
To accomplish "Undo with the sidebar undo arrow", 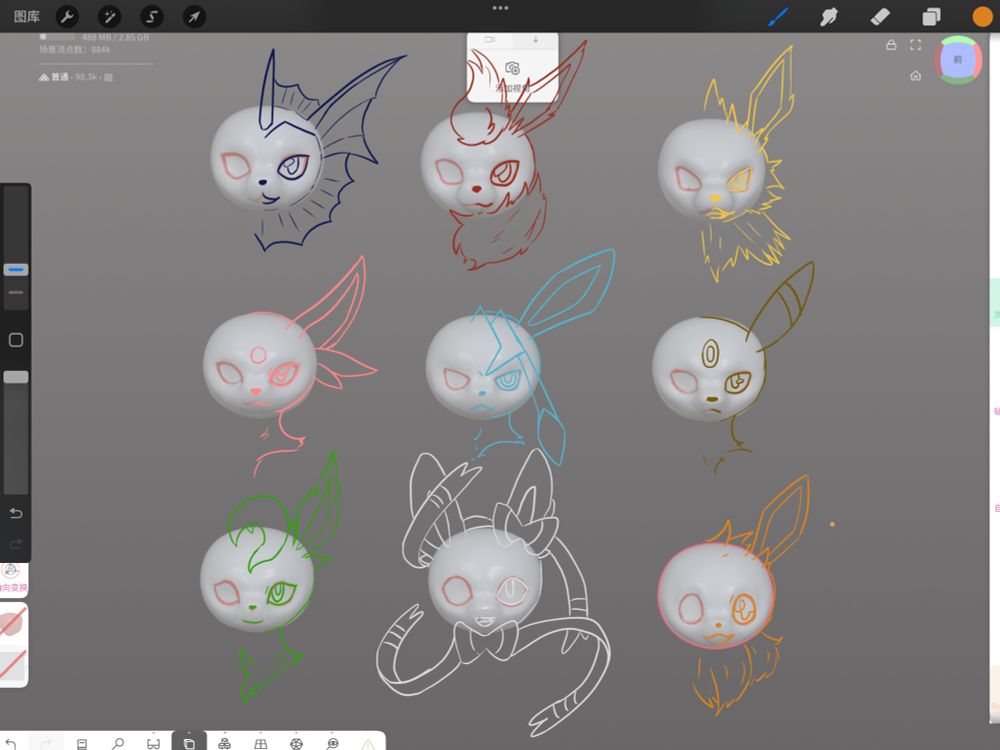I will tap(16, 513).
